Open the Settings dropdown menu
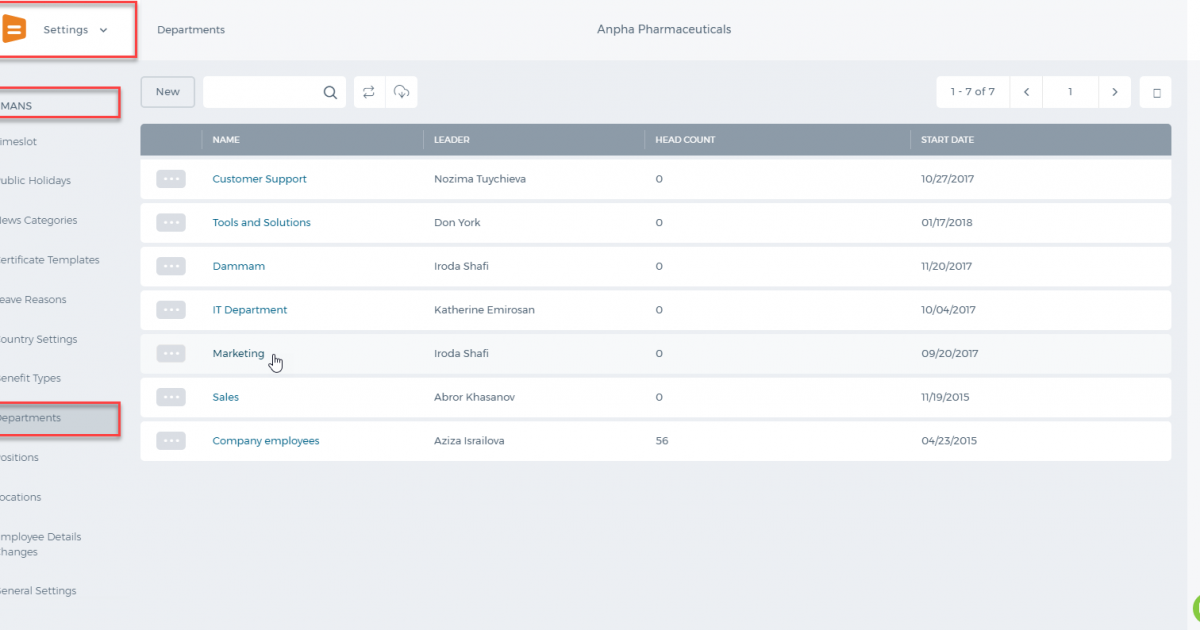Image resolution: width=1200 pixels, height=630 pixels. tap(75, 30)
